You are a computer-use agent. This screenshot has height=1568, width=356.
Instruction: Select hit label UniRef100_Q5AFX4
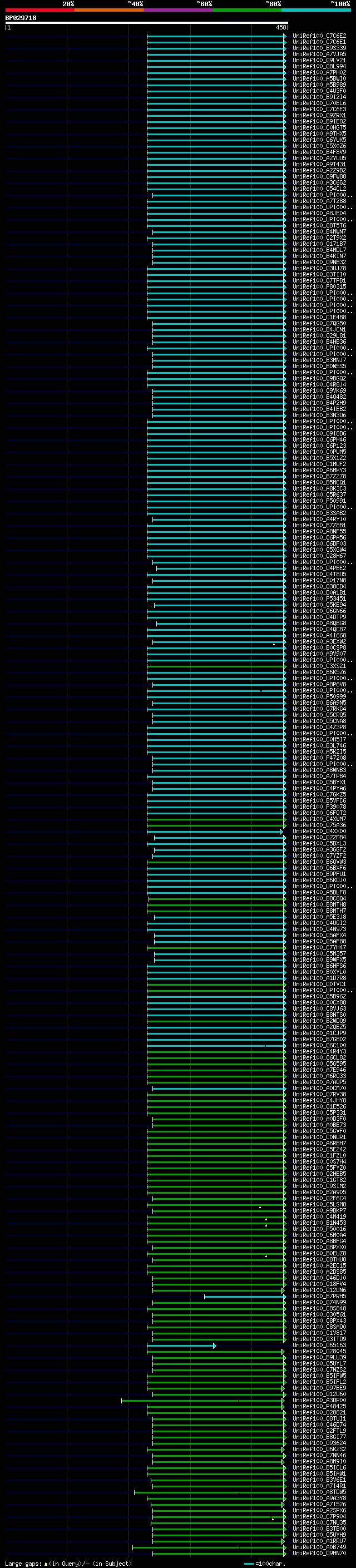(319, 936)
